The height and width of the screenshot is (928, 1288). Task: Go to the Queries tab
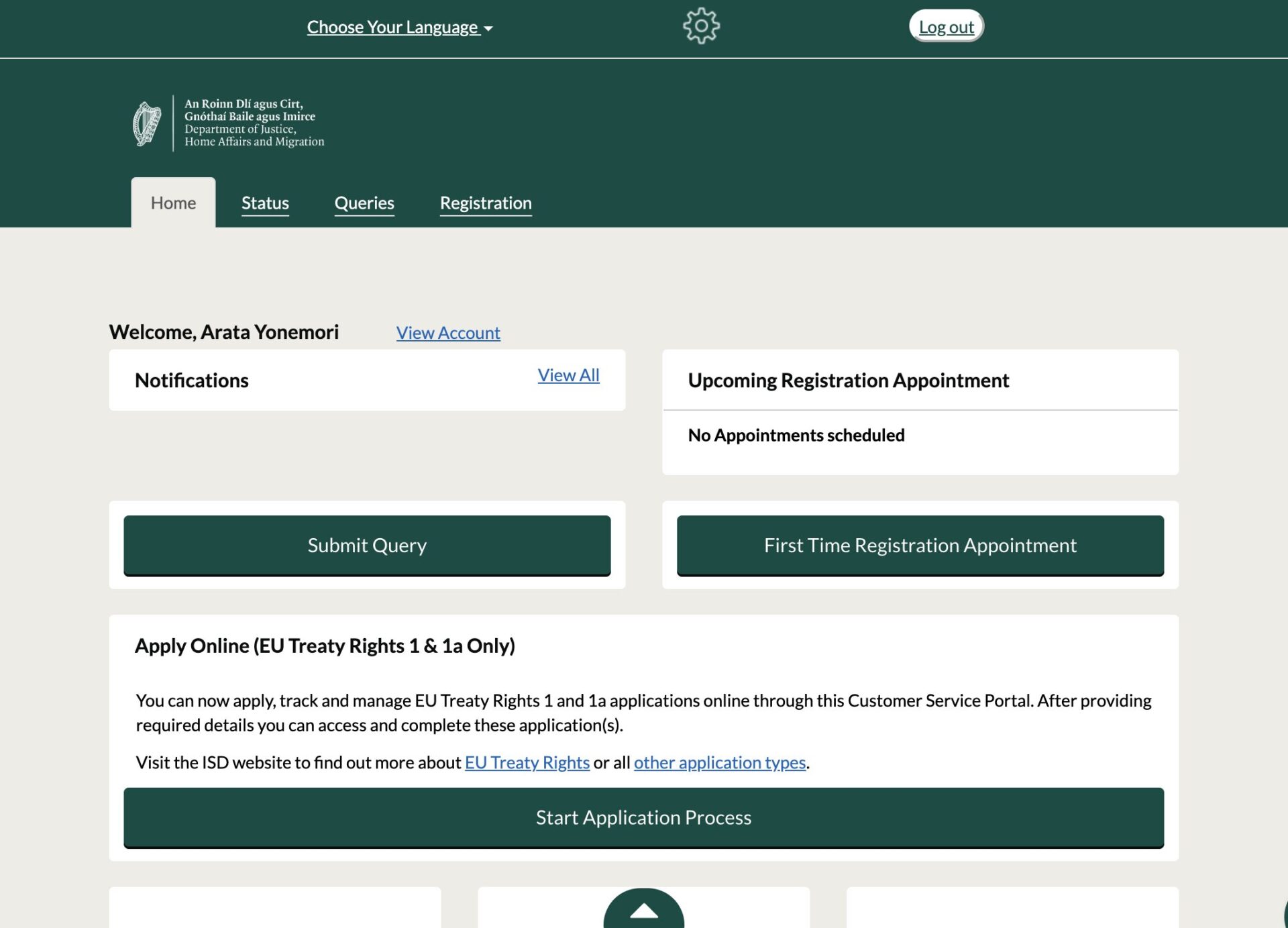364,203
